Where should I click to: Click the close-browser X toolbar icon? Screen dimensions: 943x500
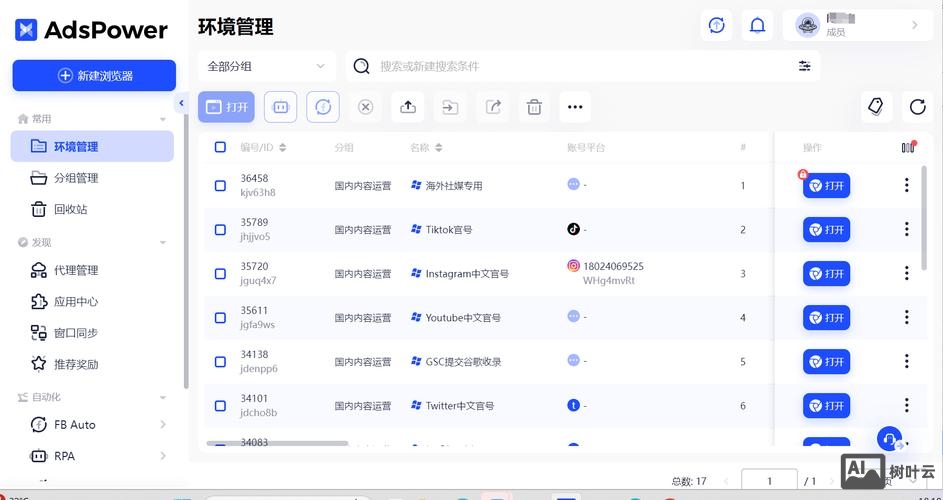point(365,107)
